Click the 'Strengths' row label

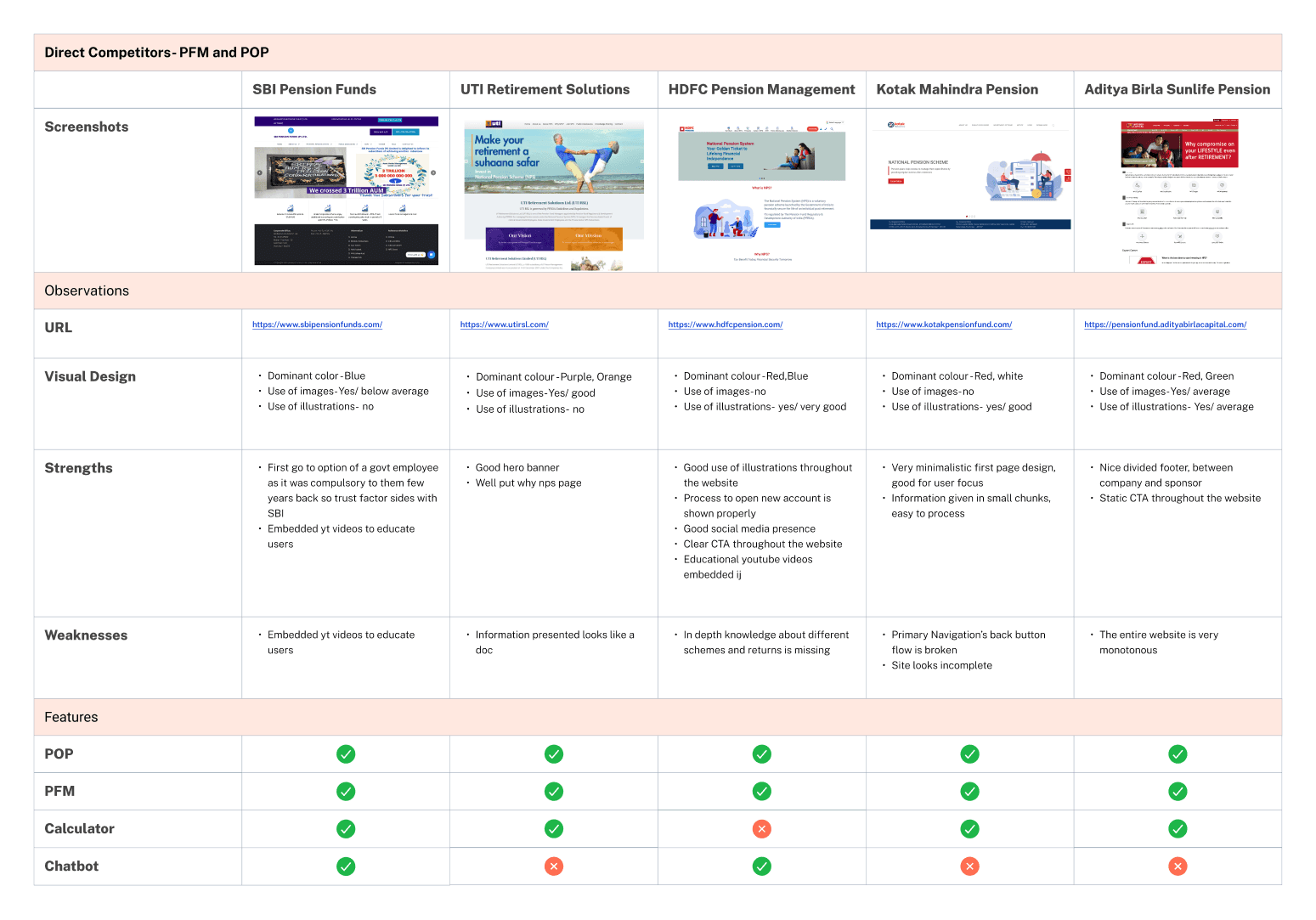pos(78,469)
